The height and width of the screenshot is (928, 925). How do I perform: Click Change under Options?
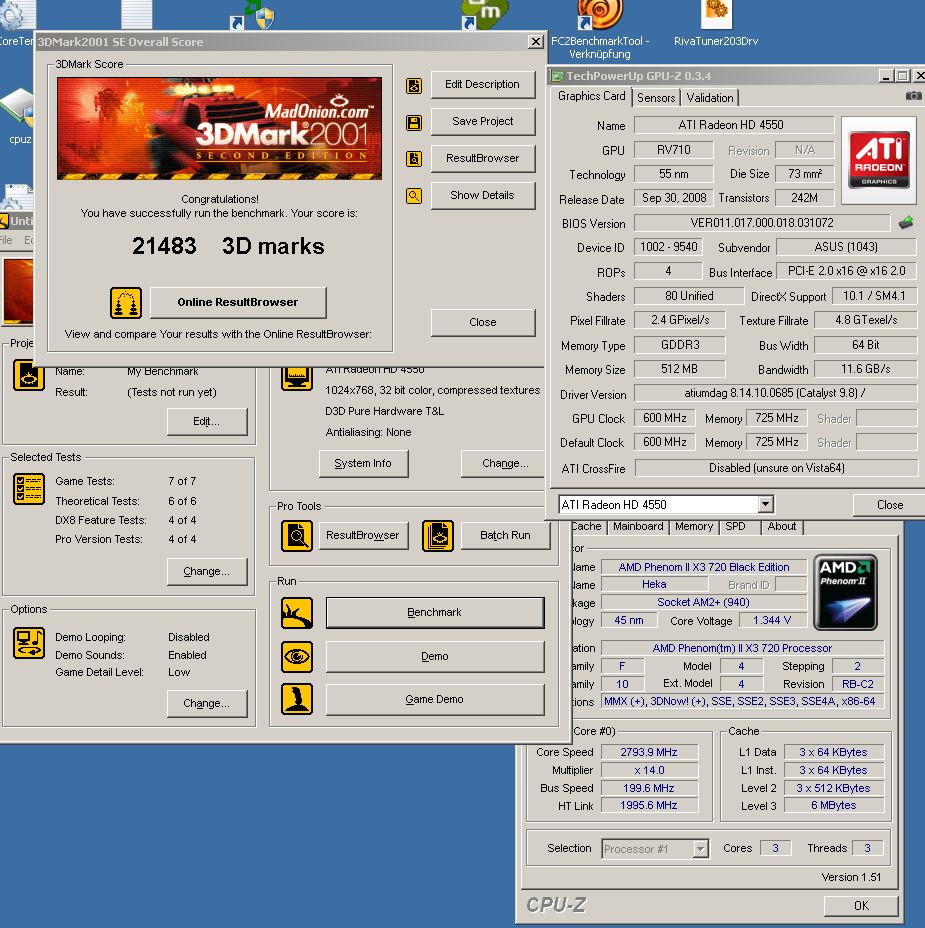207,704
